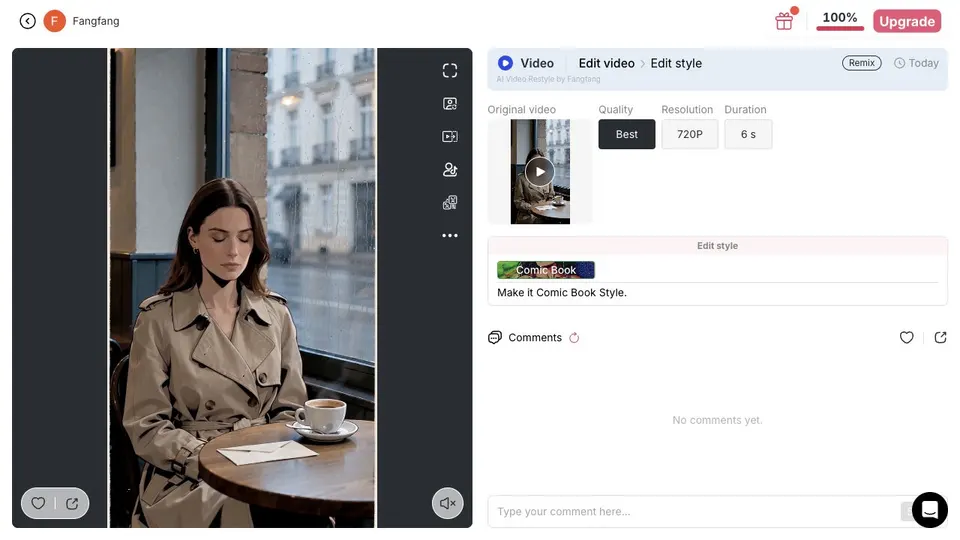Open Fangfang's orange avatar
This screenshot has height=540, width=960.
[54, 21]
